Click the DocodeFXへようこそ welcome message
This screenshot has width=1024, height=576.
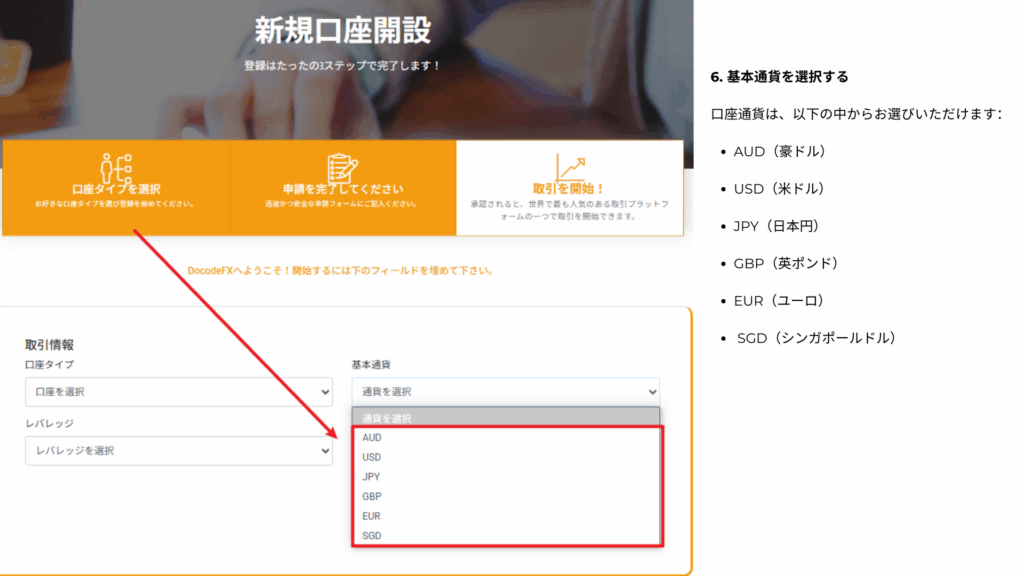[x=341, y=271]
